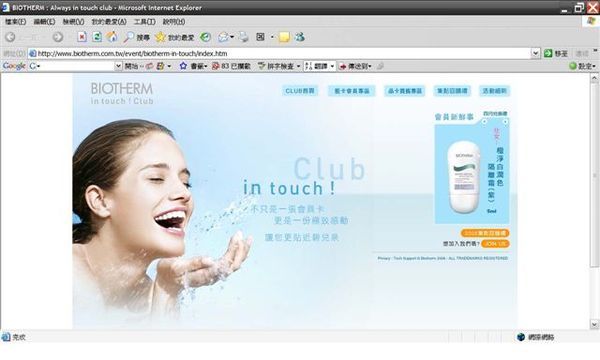This screenshot has width=600, height=360.
Task: Open the 'CLUB' first navigation tab
Action: click(300, 91)
